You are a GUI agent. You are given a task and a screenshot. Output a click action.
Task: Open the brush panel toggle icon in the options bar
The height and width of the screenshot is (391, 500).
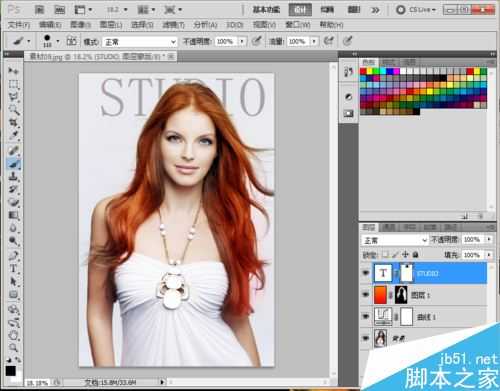[x=71, y=41]
